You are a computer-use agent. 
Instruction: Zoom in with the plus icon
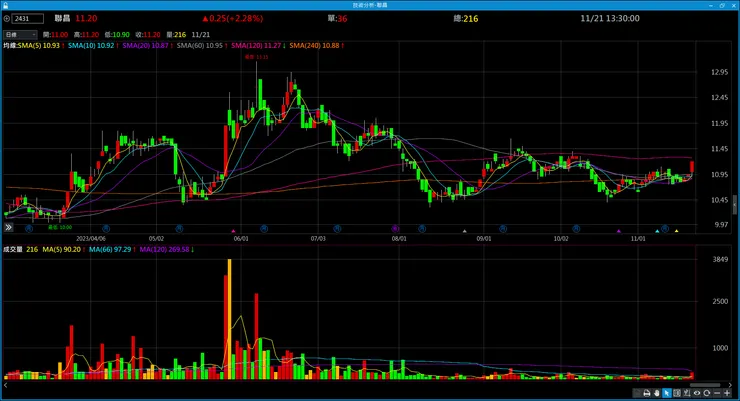pos(727,393)
